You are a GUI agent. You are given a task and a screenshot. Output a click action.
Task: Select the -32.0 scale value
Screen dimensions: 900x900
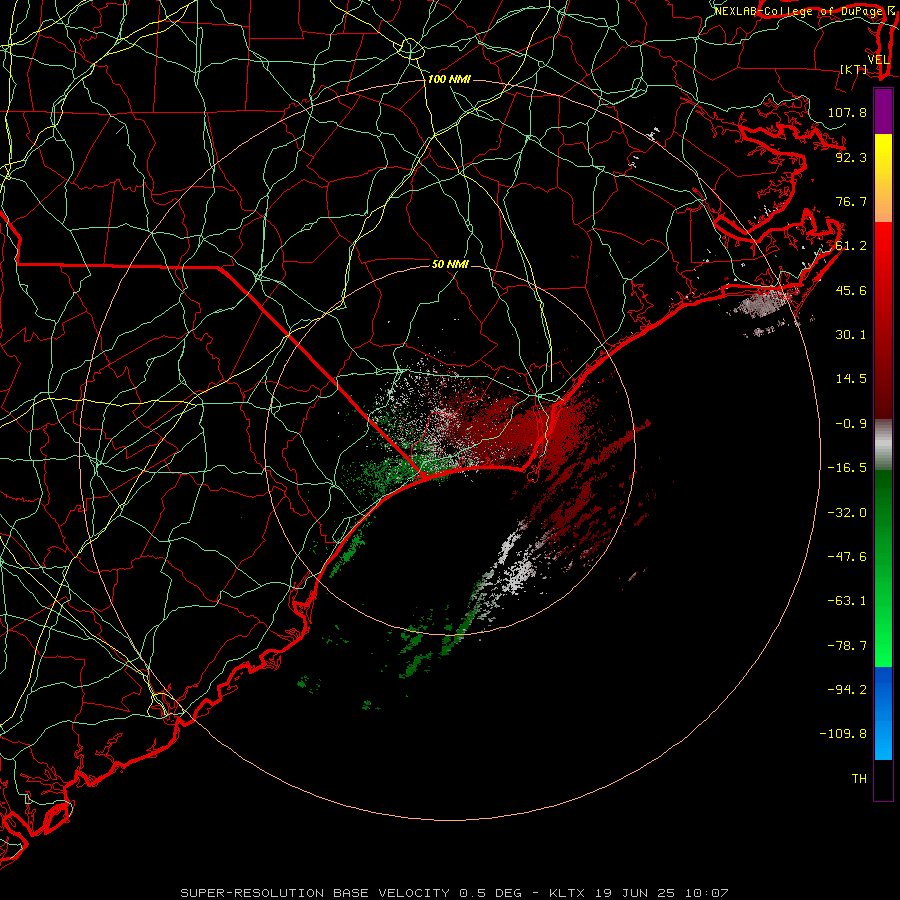click(x=847, y=513)
